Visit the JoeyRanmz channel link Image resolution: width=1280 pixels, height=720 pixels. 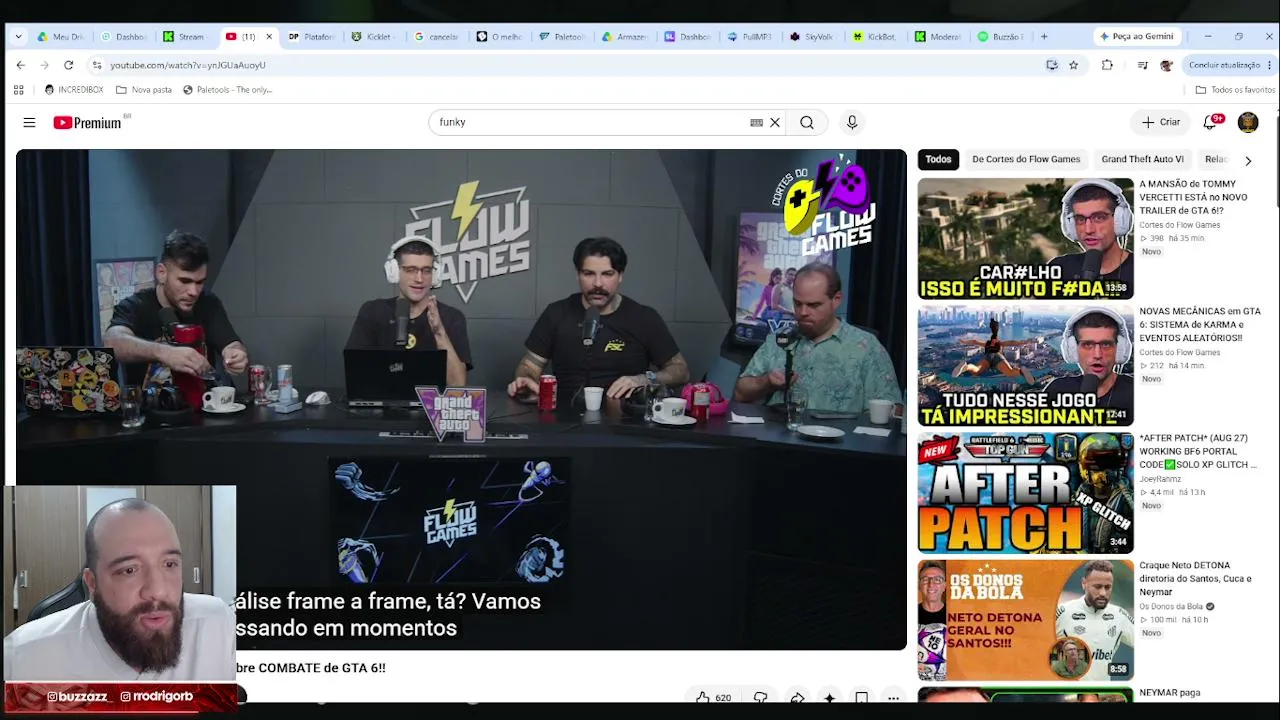(x=1161, y=479)
